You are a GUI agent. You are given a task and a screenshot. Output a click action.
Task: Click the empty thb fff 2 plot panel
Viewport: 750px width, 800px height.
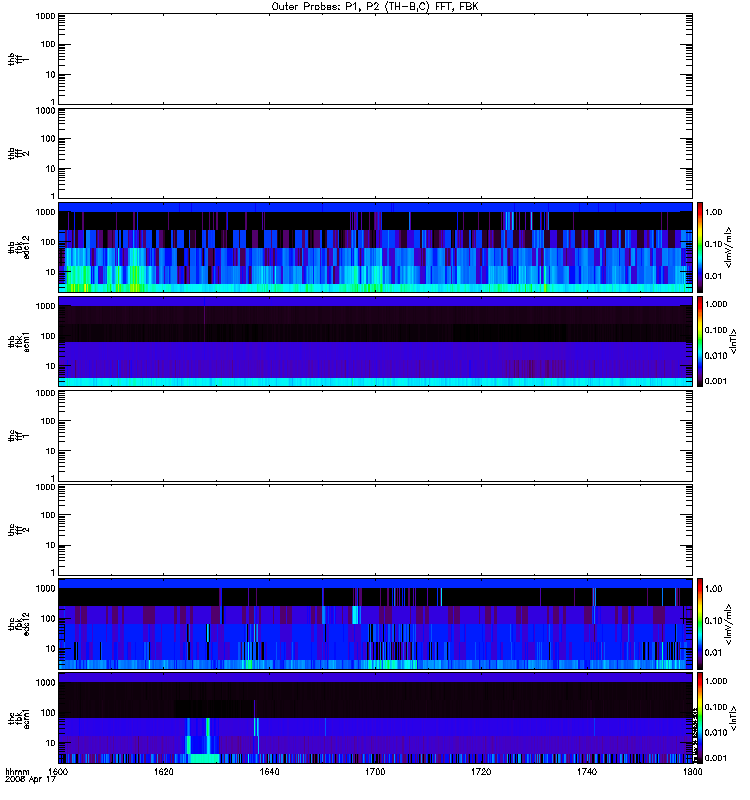coord(375,153)
